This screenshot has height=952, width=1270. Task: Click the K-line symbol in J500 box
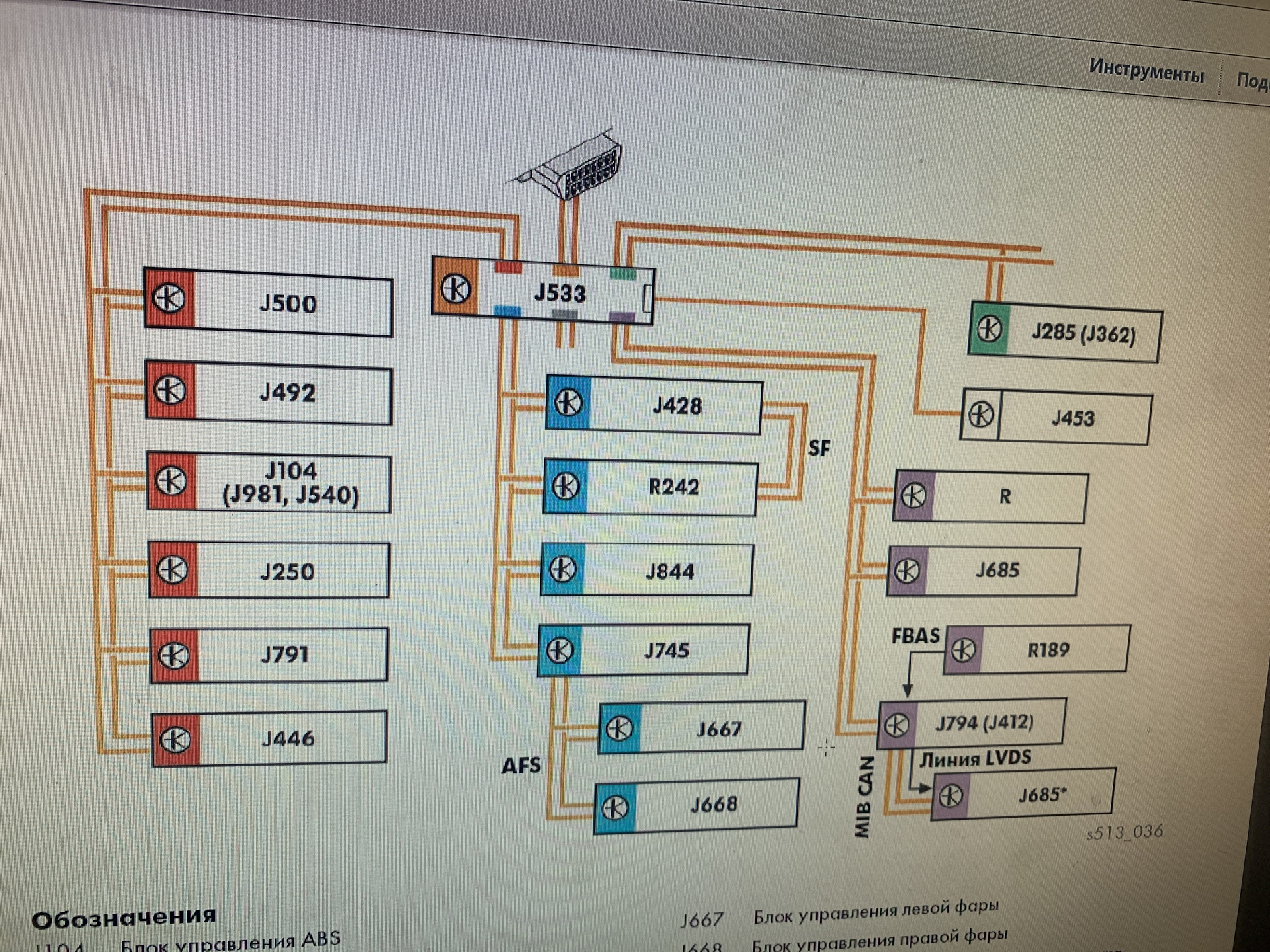169,298
